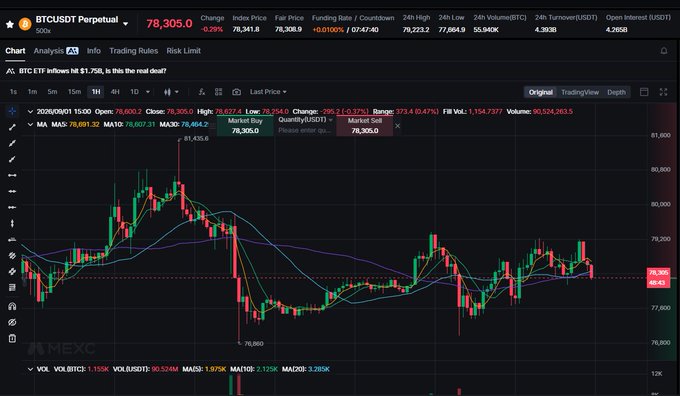Take a chart snapshot with the camera icon
This screenshot has height=396, width=680.
pyautogui.click(x=236, y=92)
